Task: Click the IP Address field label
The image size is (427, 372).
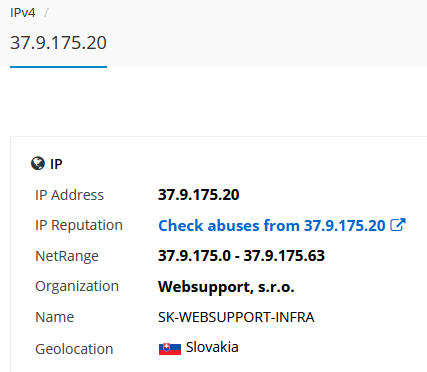Action: (69, 195)
